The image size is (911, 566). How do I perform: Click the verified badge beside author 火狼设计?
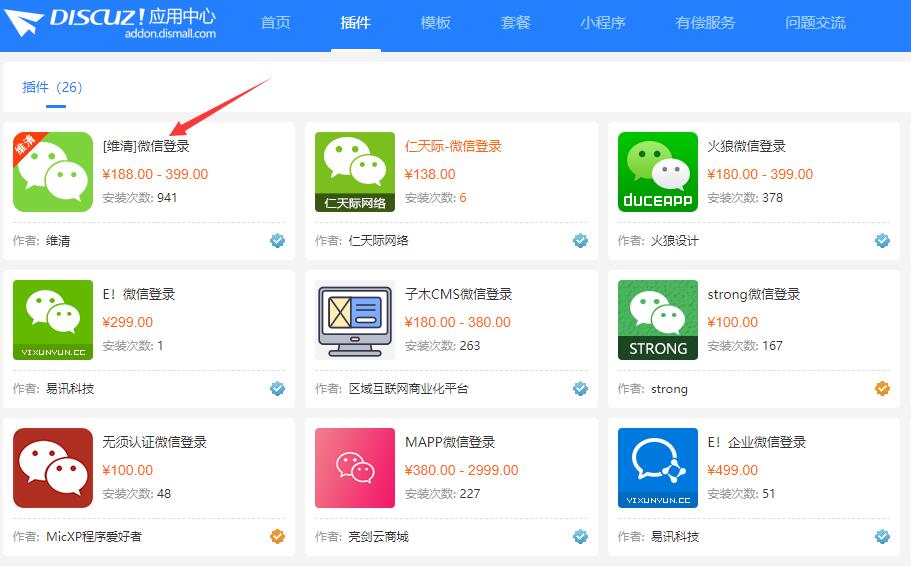[883, 241]
